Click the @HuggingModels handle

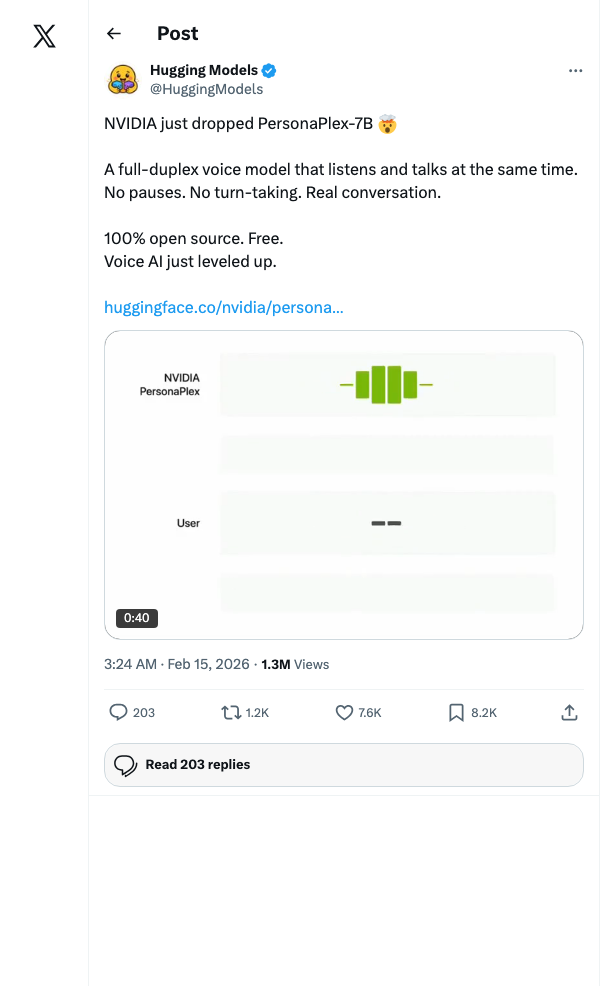click(207, 88)
